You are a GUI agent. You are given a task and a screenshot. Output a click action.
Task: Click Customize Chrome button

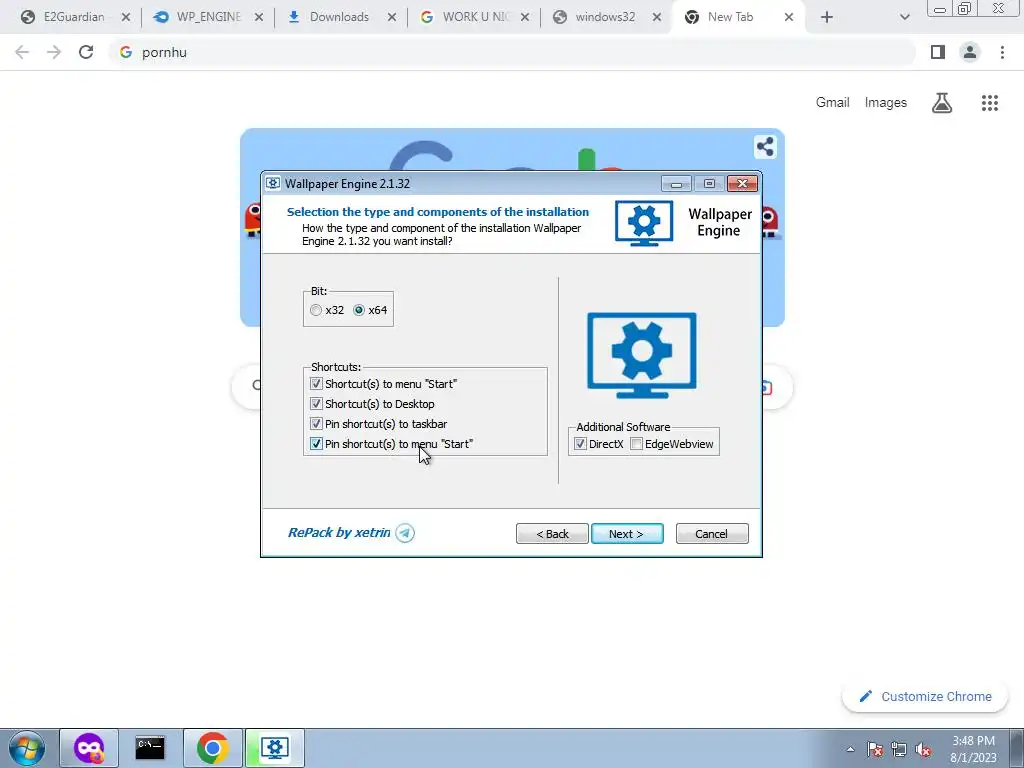925,696
